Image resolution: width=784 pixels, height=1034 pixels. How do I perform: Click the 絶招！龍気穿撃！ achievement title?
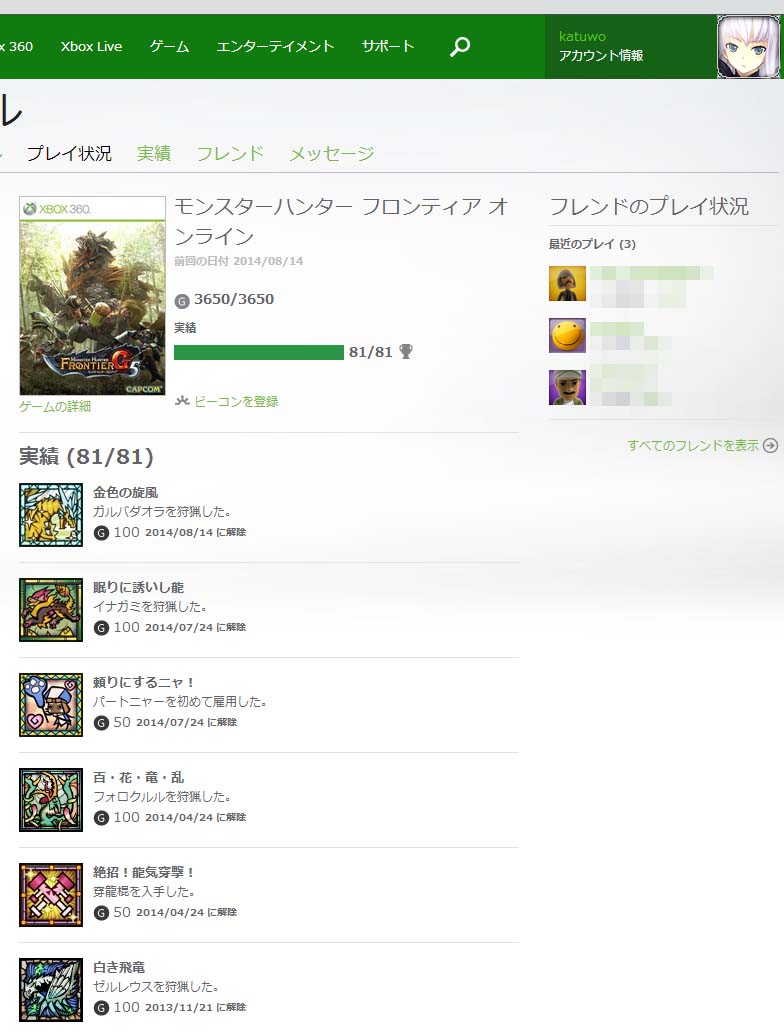coord(144,872)
